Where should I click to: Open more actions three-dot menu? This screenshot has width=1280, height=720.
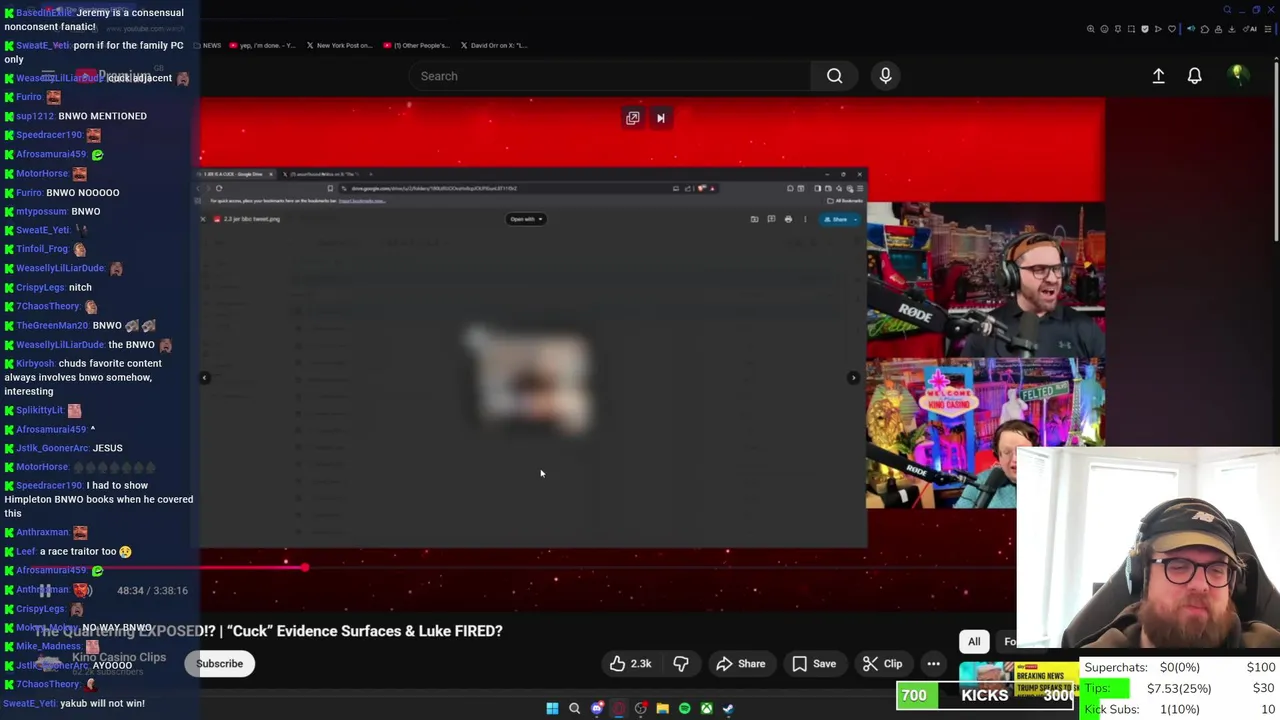tap(933, 664)
